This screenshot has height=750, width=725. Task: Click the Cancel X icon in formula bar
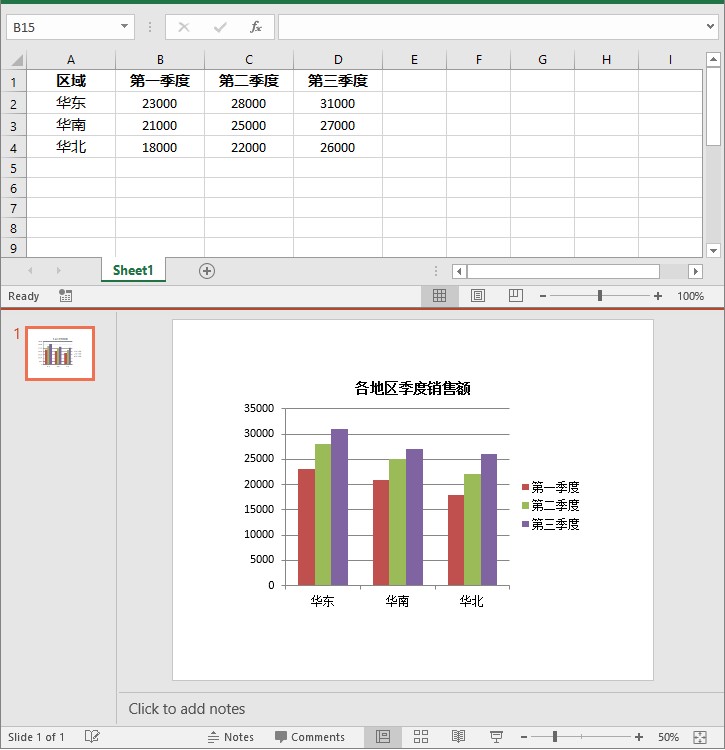click(184, 27)
